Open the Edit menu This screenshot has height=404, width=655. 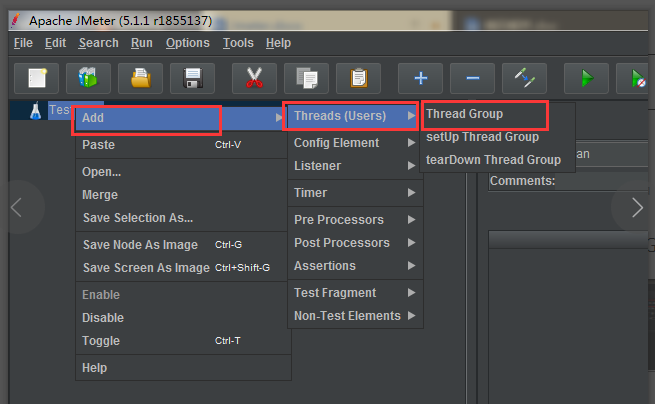click(x=56, y=43)
